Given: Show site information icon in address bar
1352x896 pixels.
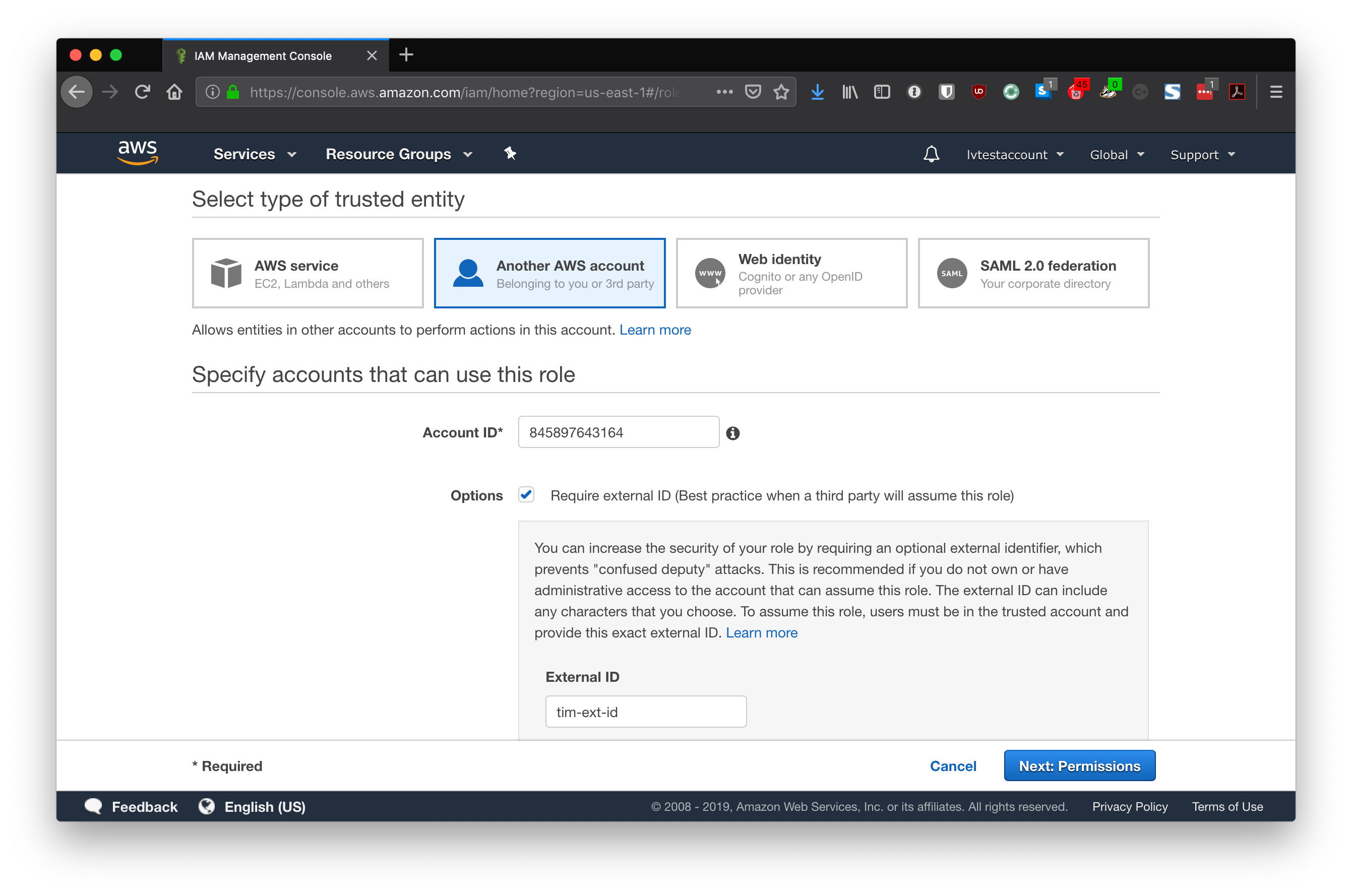Looking at the screenshot, I should (x=212, y=92).
